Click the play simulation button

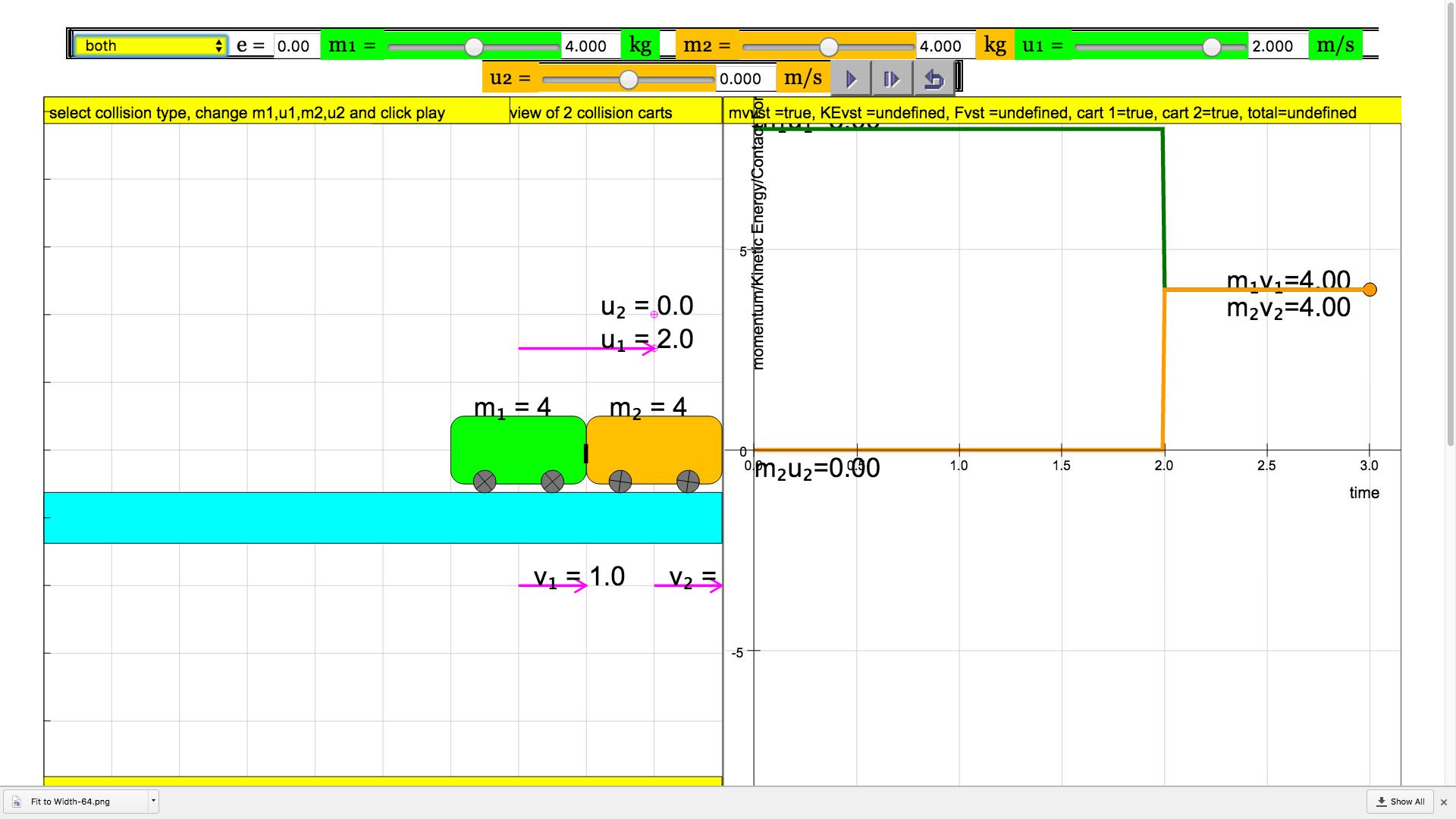(851, 79)
